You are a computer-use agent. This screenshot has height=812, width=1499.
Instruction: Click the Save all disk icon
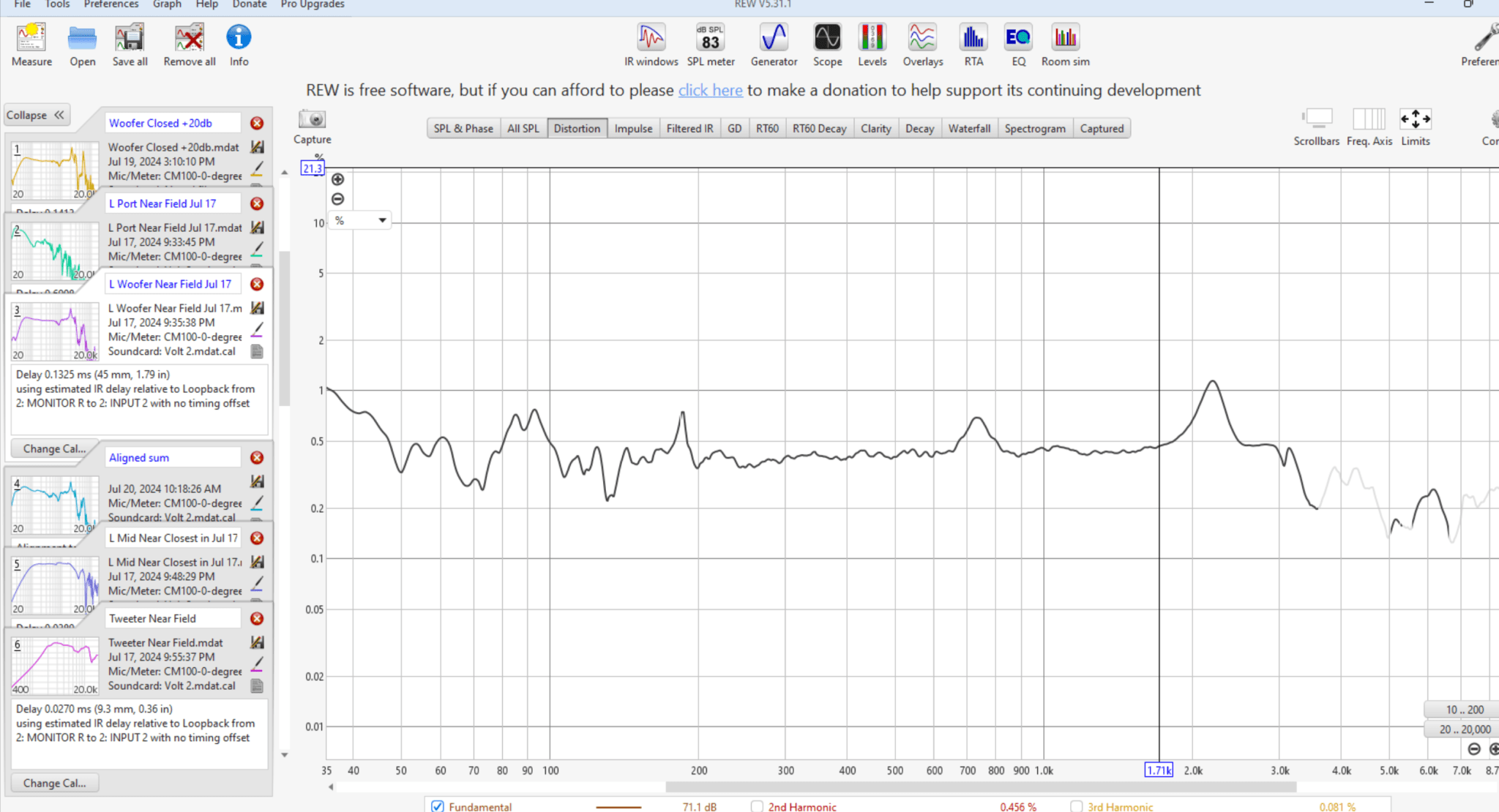[130, 45]
